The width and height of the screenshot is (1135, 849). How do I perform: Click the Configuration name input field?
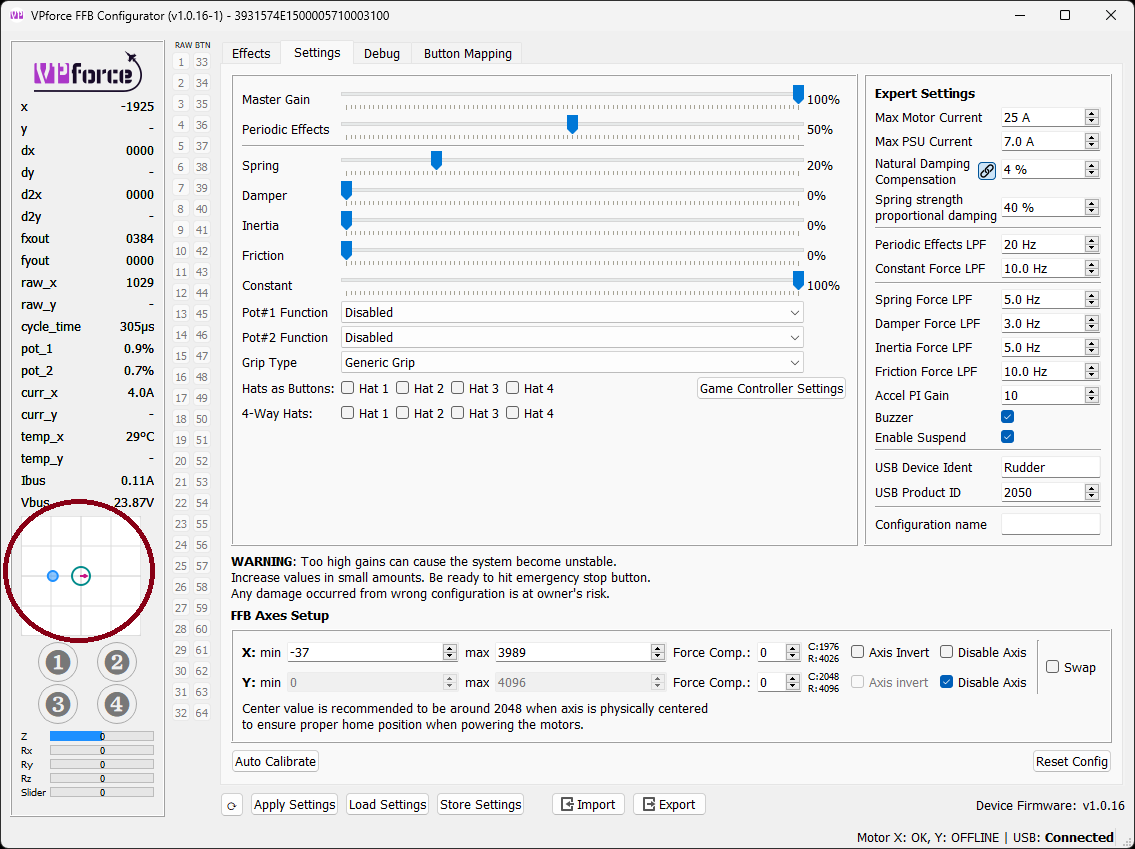pos(1050,524)
